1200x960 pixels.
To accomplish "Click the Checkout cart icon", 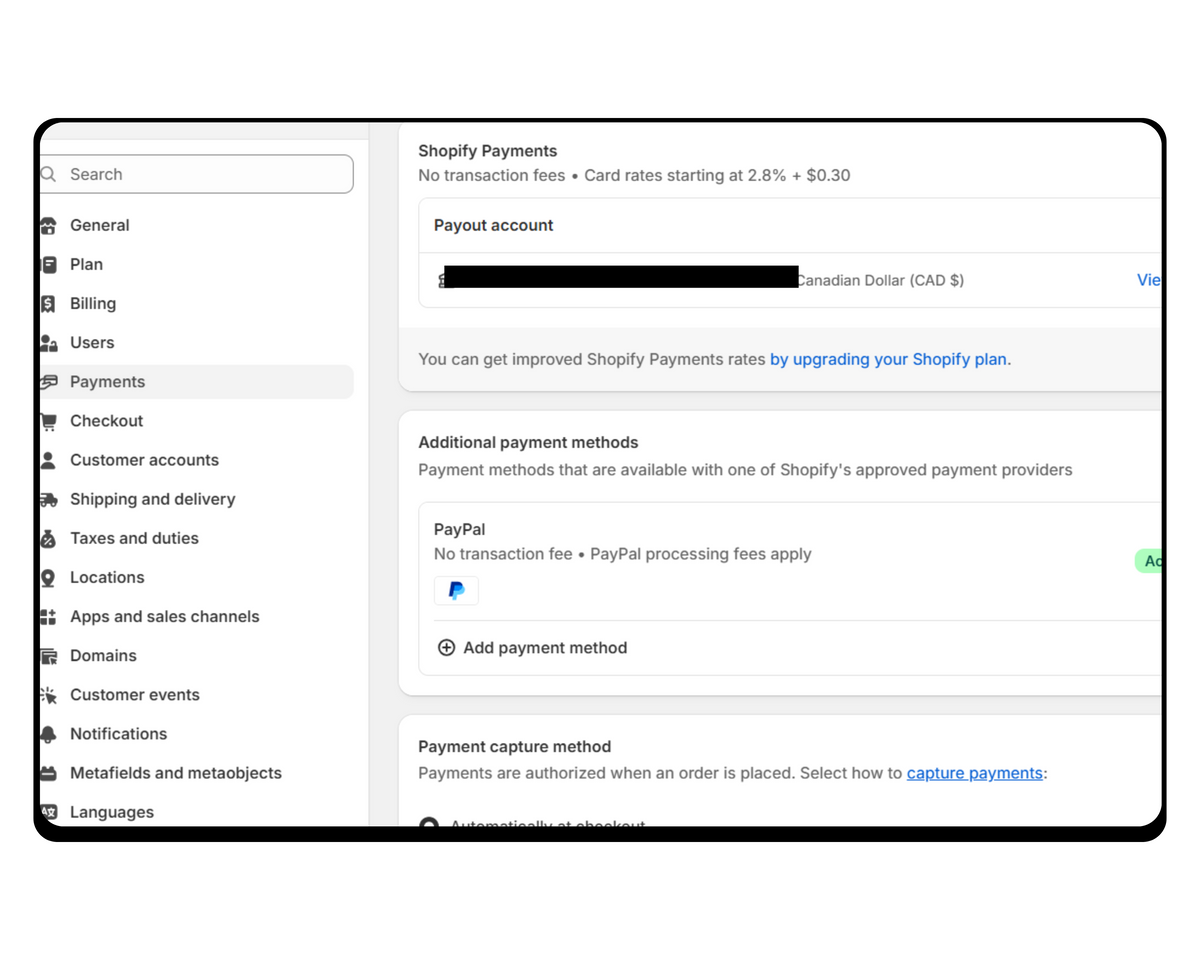I will [x=48, y=421].
